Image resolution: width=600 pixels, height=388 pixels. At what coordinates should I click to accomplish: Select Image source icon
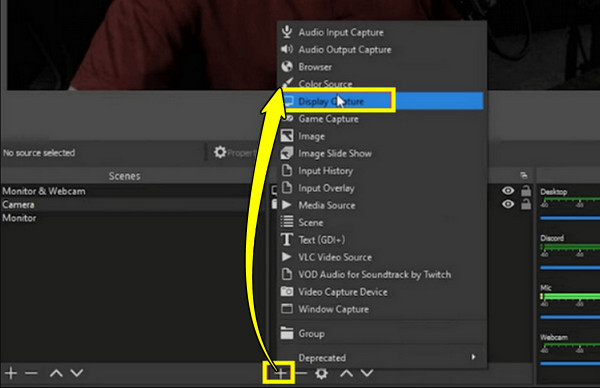(x=287, y=136)
